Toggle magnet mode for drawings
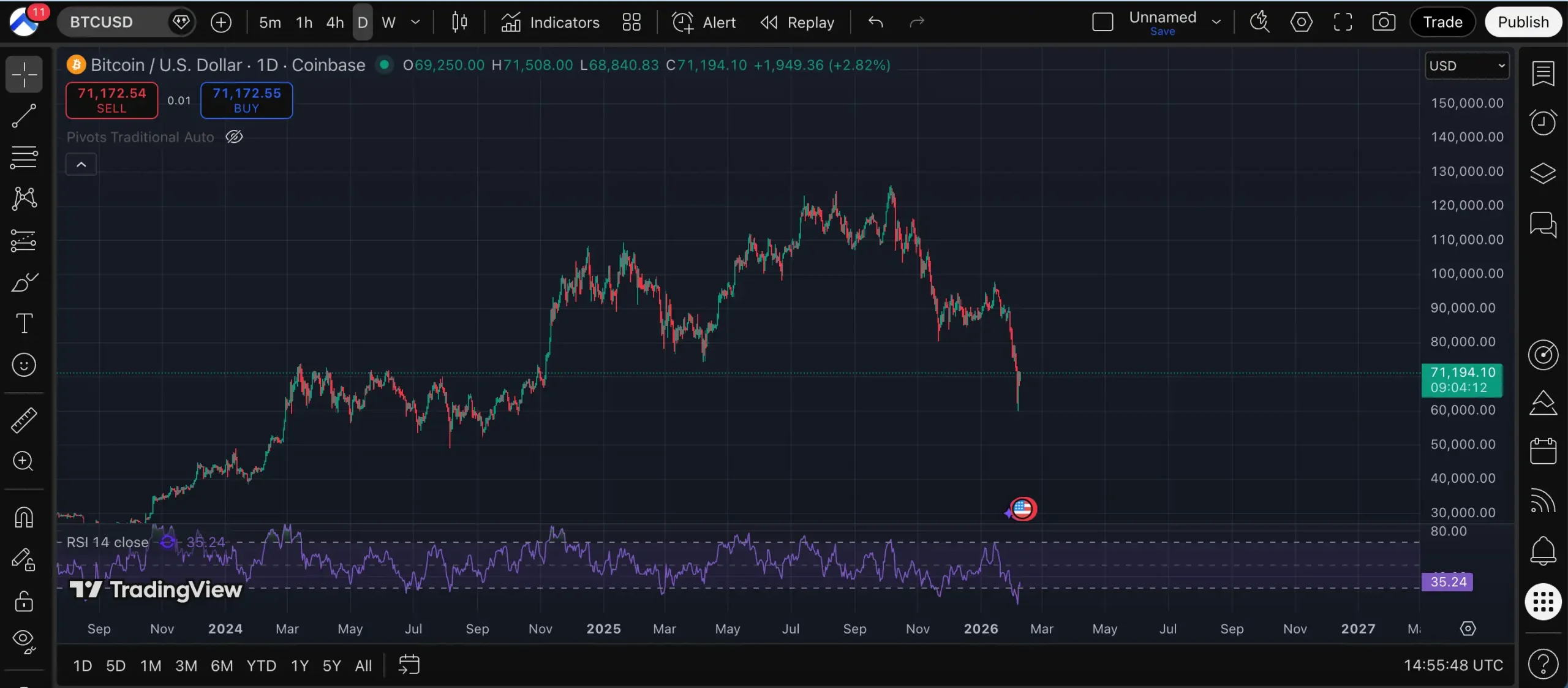This screenshot has width=1568, height=688. coord(24,518)
